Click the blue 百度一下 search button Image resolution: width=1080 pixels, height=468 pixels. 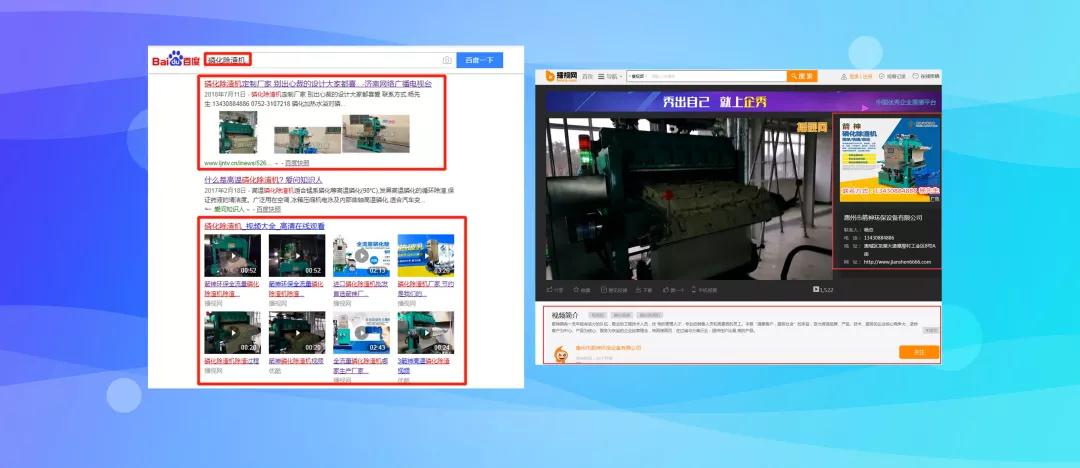tap(480, 60)
